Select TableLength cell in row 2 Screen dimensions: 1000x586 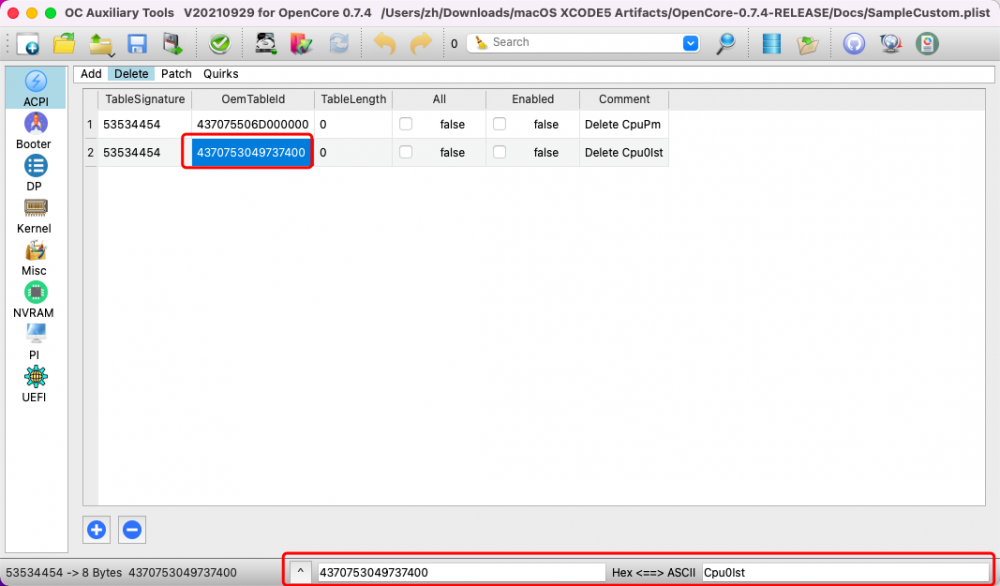[x=353, y=152]
